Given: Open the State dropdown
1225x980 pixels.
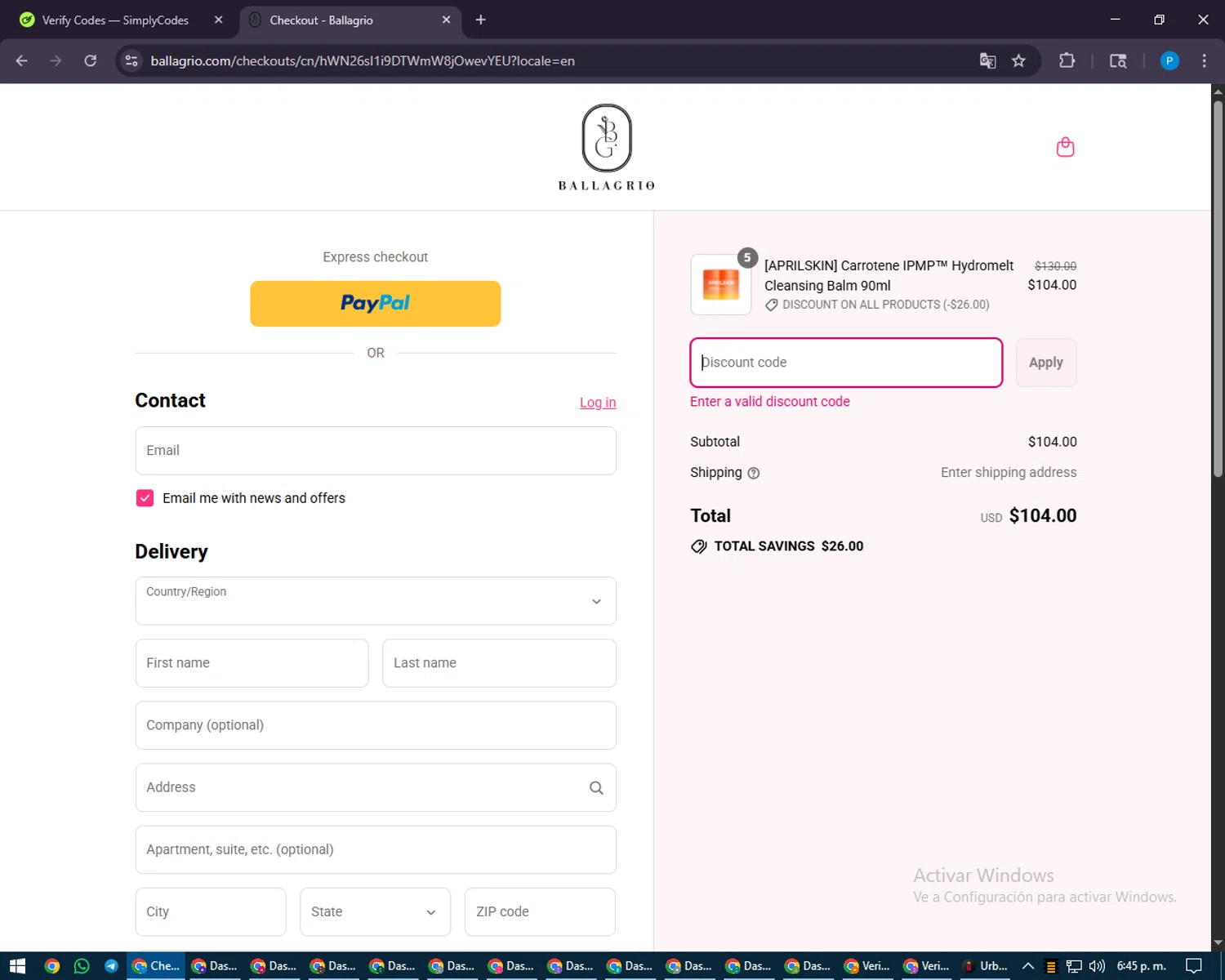Looking at the screenshot, I should coord(376,911).
